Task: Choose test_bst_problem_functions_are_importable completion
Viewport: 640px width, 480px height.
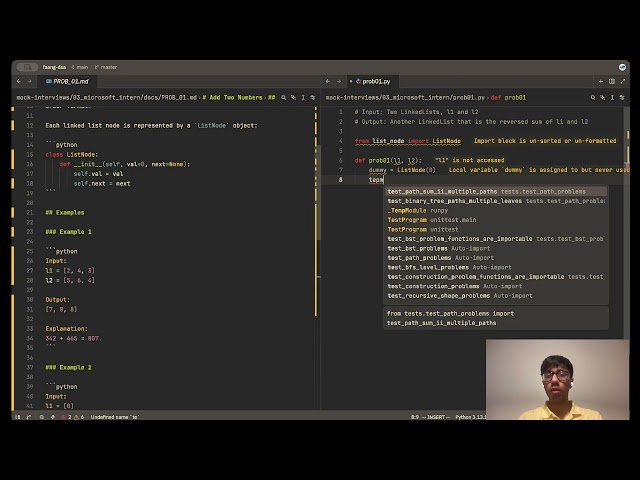Action: point(496,239)
